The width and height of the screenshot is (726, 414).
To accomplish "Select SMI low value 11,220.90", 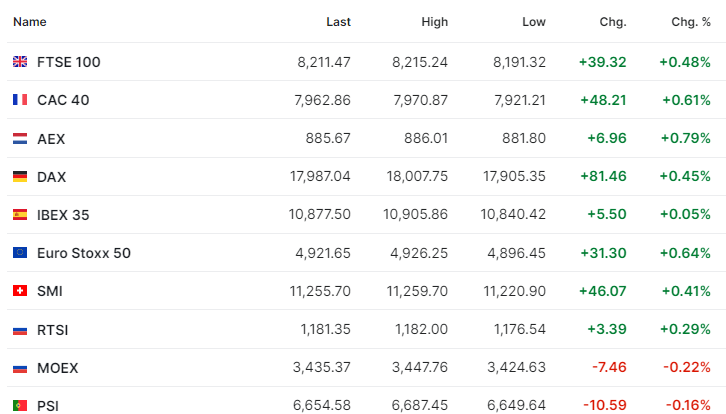I will pyautogui.click(x=515, y=291).
